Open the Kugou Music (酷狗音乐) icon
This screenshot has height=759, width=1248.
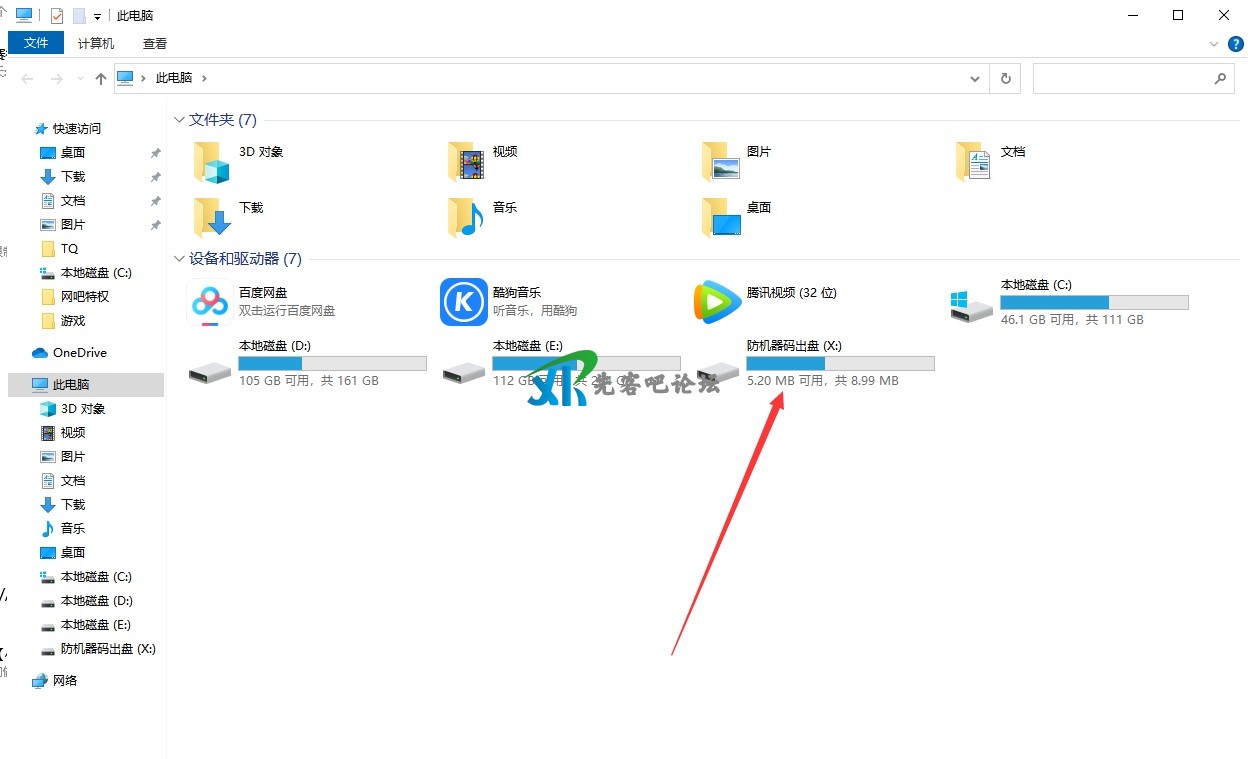click(x=464, y=302)
